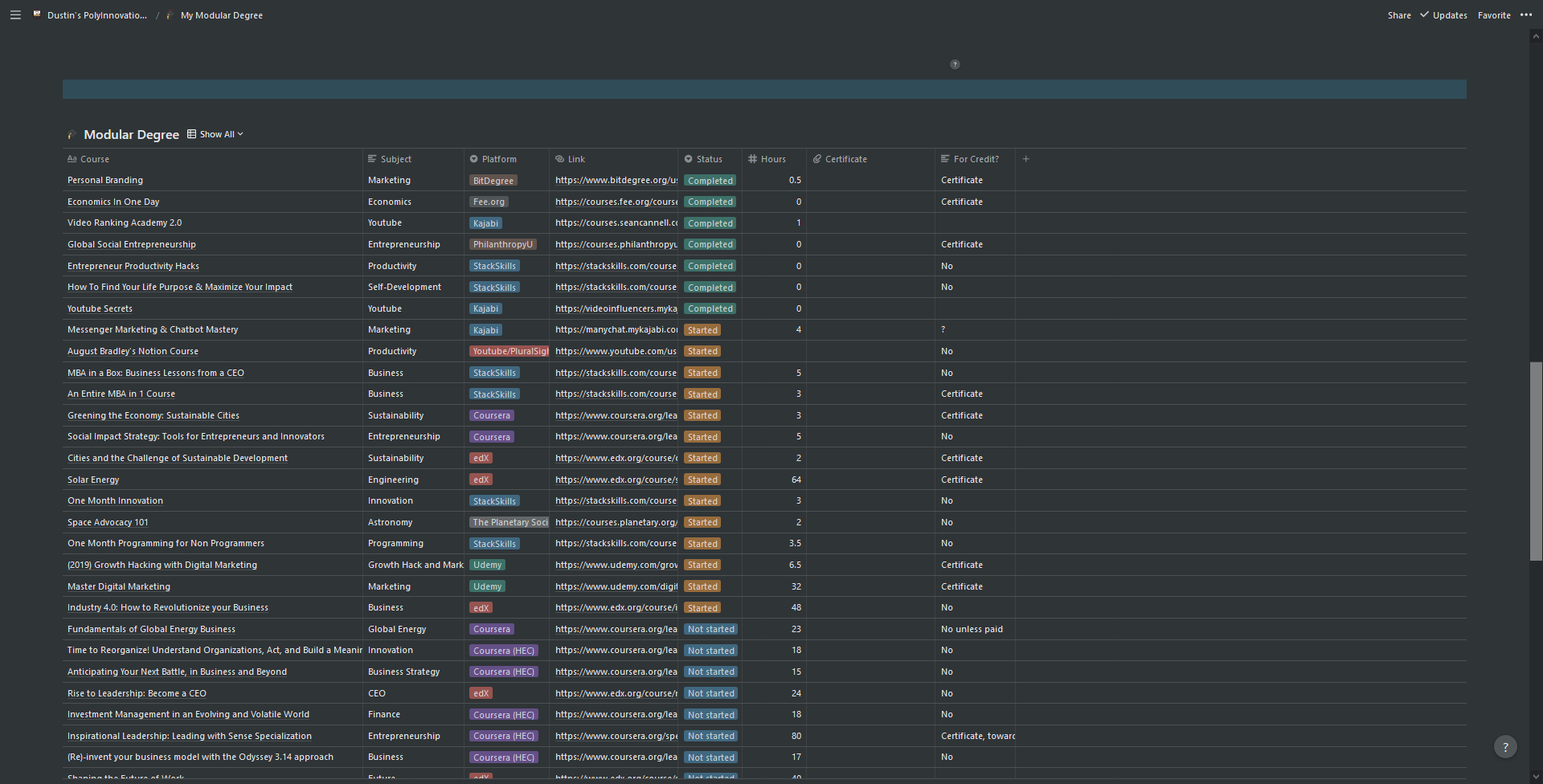The height and width of the screenshot is (784, 1543).
Task: Open the Platform column header menu
Action: [498, 159]
